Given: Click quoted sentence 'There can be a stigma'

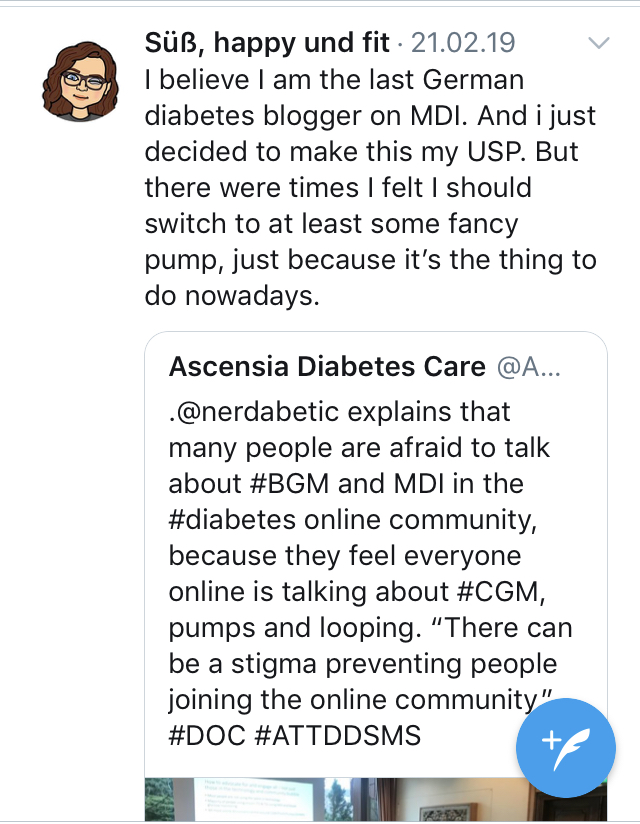Looking at the screenshot, I should tap(360, 663).
